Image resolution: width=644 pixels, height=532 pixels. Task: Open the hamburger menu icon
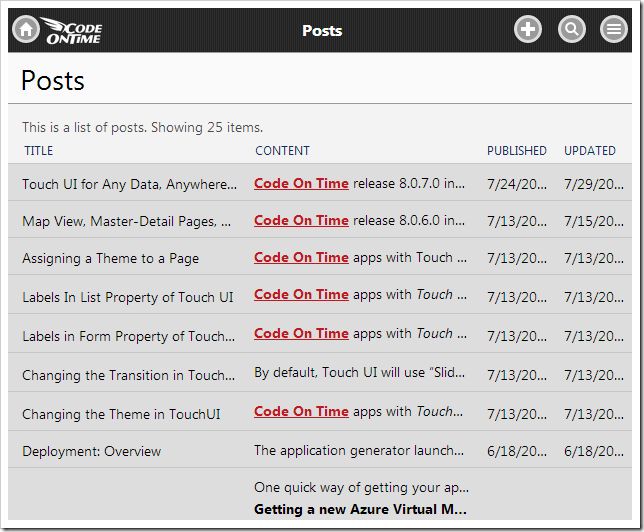(x=614, y=29)
